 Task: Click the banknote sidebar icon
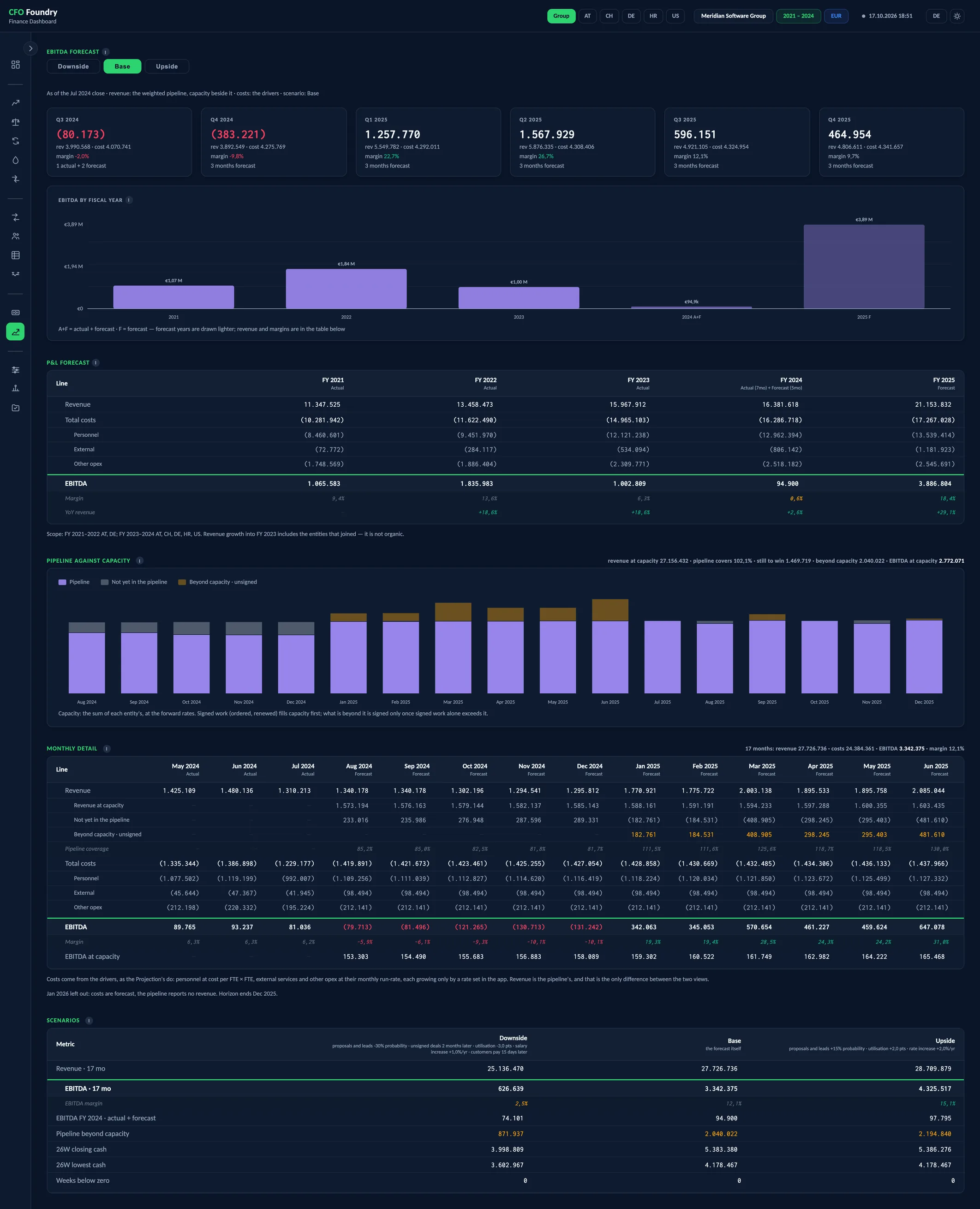(15, 312)
